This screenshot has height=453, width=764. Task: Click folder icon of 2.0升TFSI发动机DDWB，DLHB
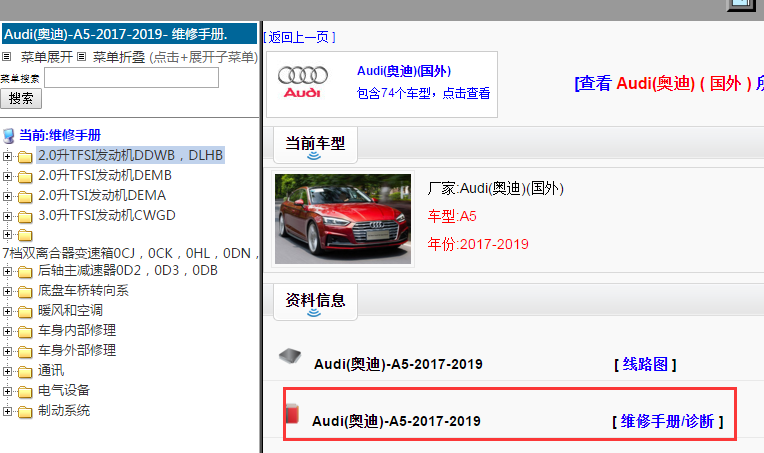click(25, 157)
